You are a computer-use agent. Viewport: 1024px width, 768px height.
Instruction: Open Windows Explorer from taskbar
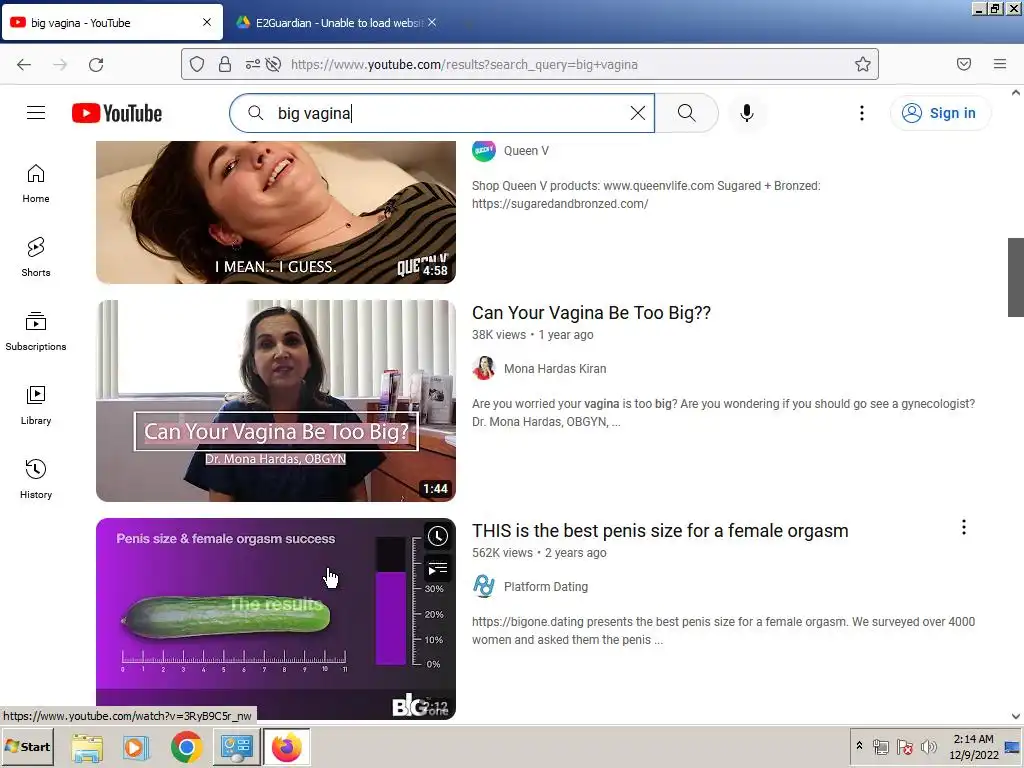click(x=87, y=747)
